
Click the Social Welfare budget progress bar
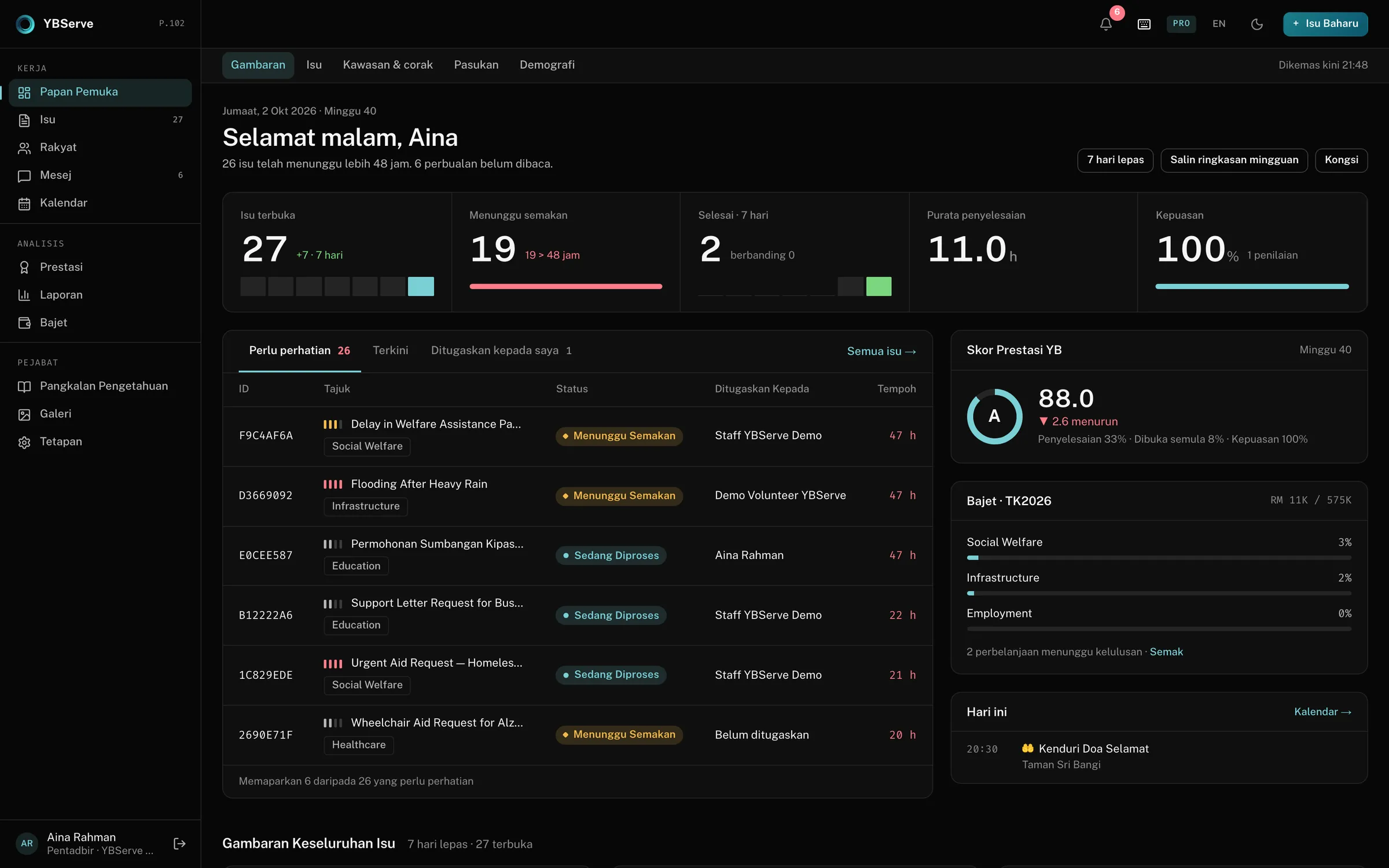tap(1159, 558)
